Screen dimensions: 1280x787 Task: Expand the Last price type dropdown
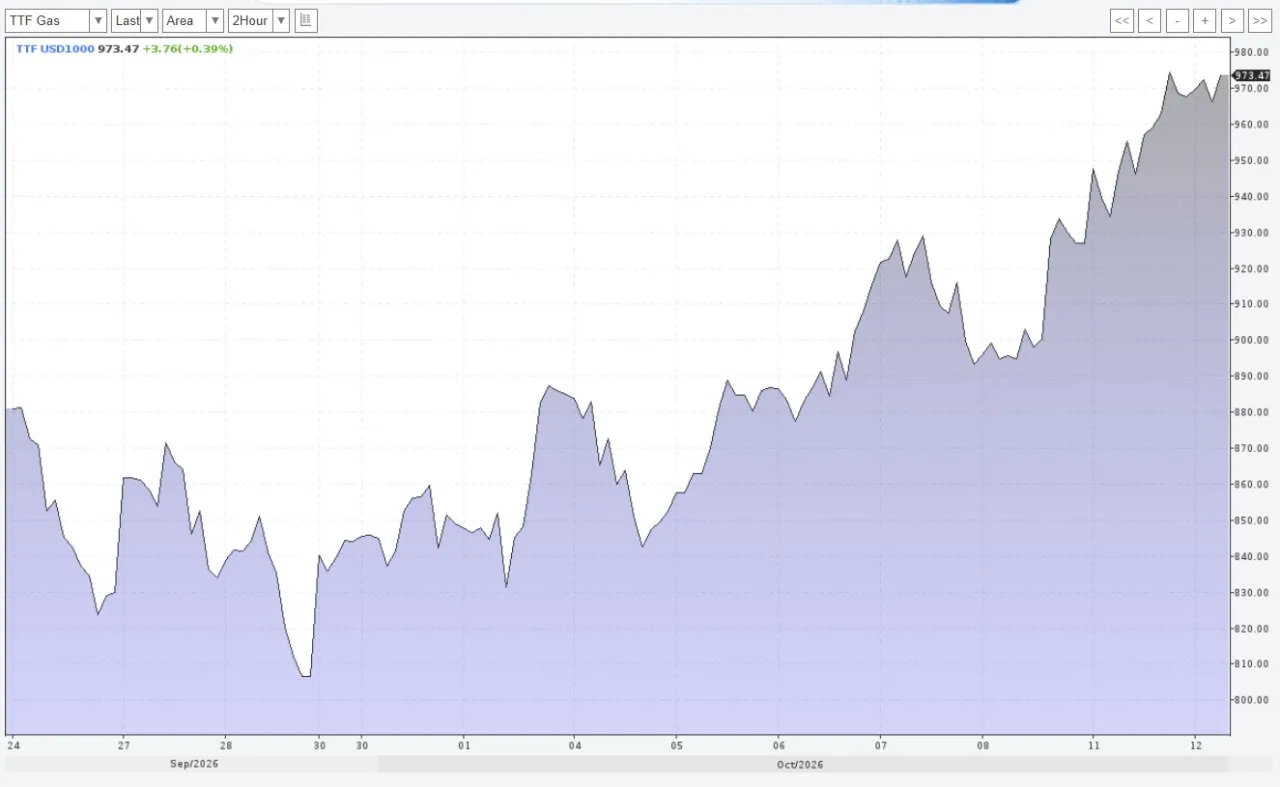pyautogui.click(x=134, y=20)
